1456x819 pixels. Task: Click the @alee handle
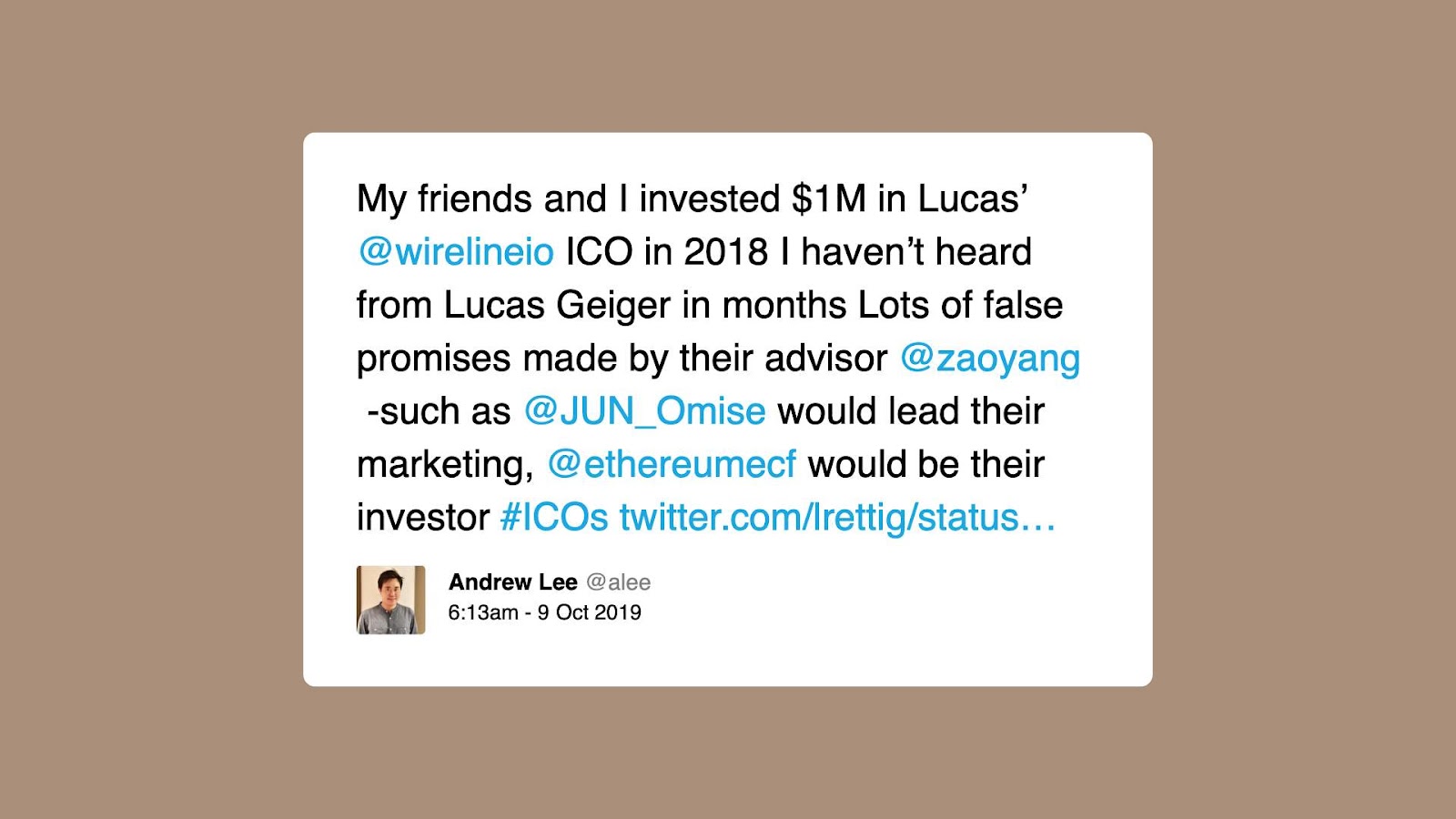(x=619, y=582)
